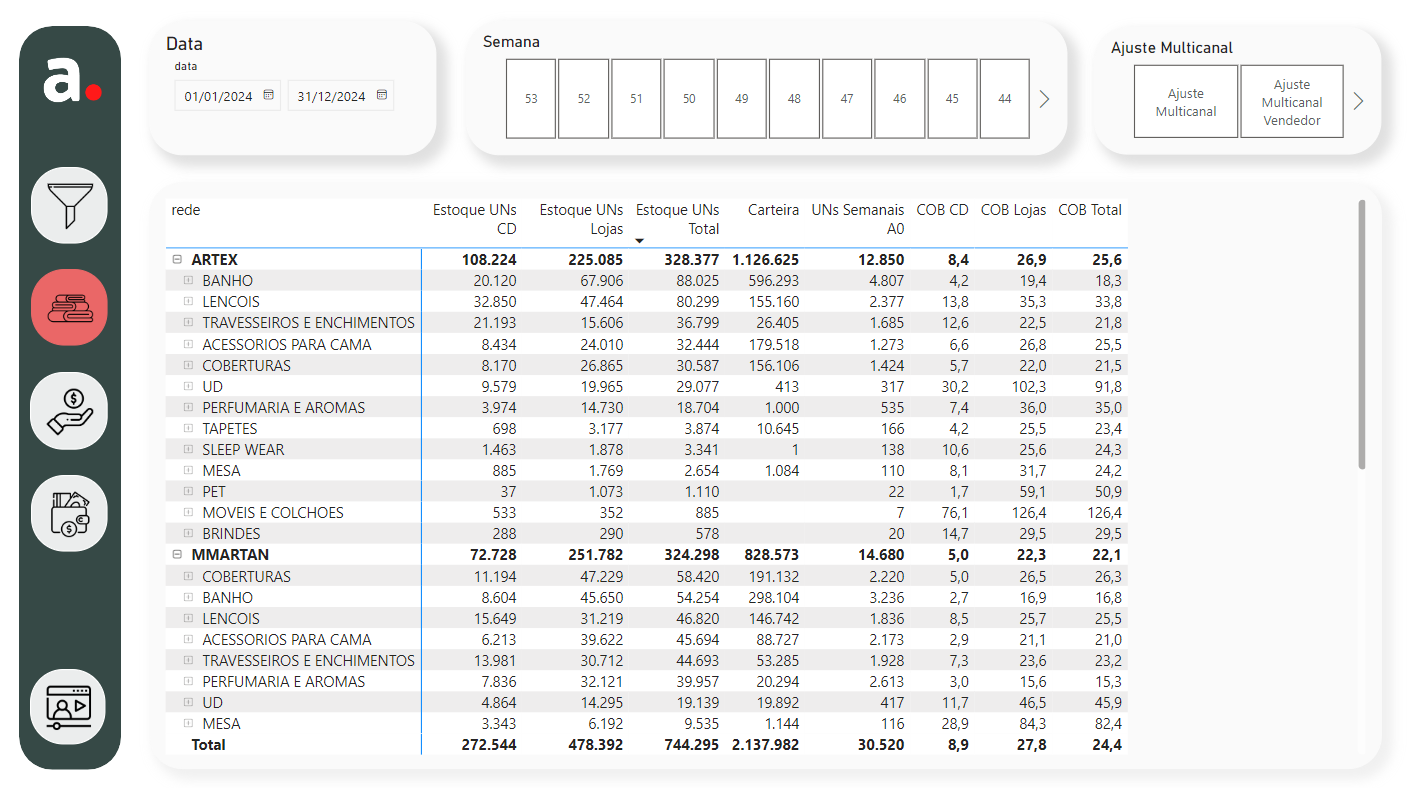Expand LENCOIS under ARTEX
This screenshot has height=788, width=1408.
click(x=188, y=302)
